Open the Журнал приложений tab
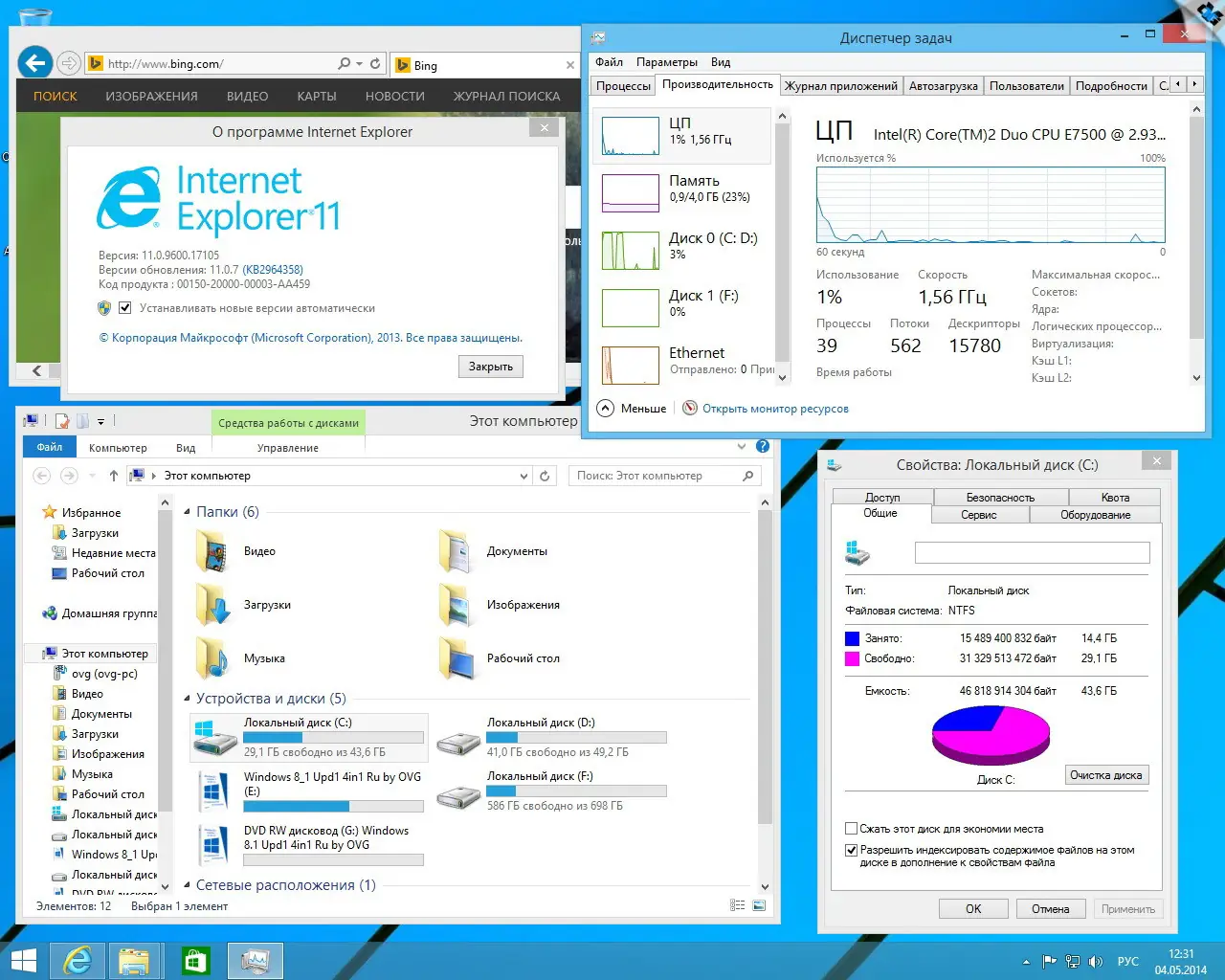 [x=841, y=86]
